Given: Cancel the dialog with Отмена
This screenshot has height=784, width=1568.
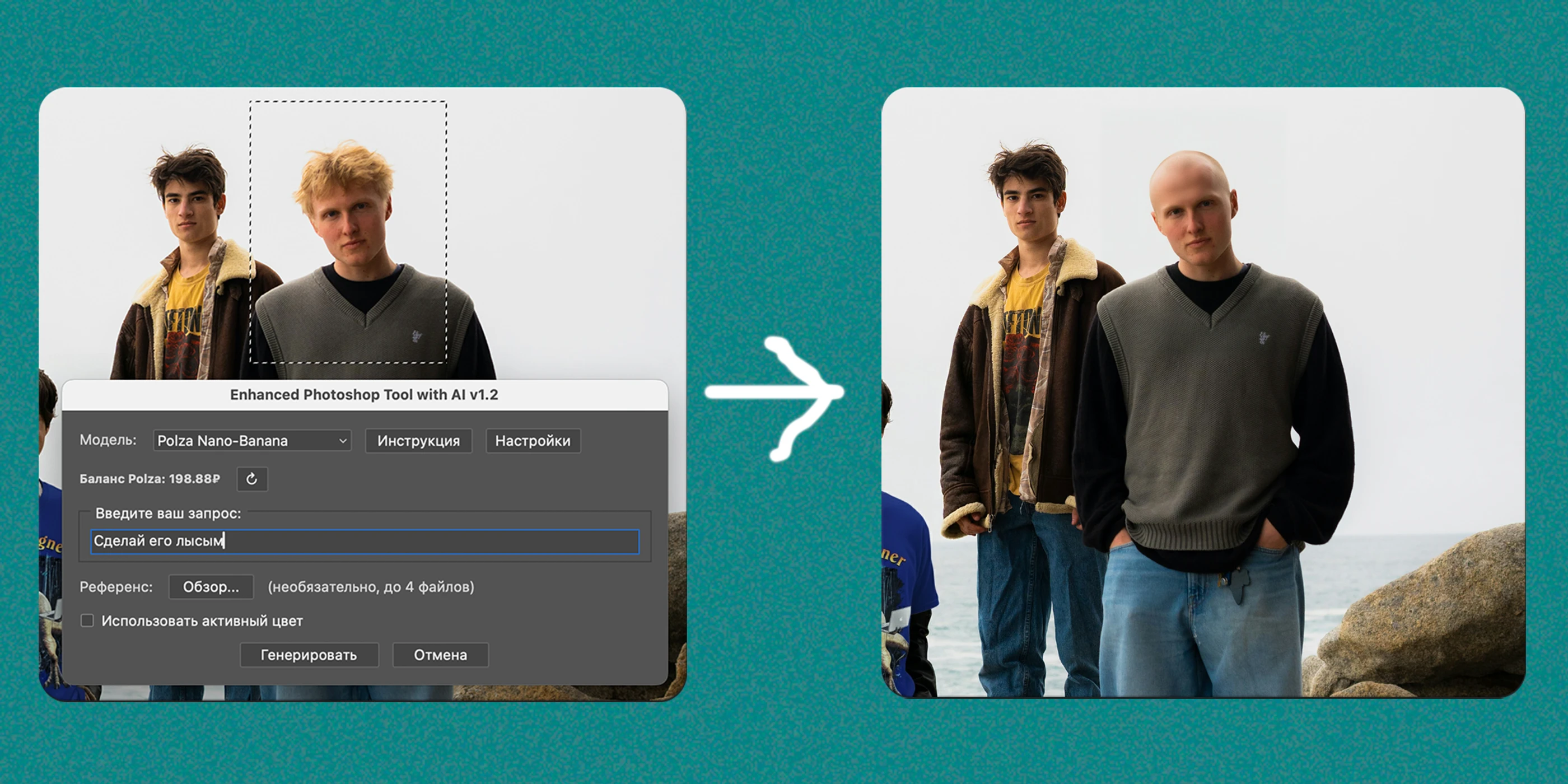Looking at the screenshot, I should pyautogui.click(x=440, y=655).
